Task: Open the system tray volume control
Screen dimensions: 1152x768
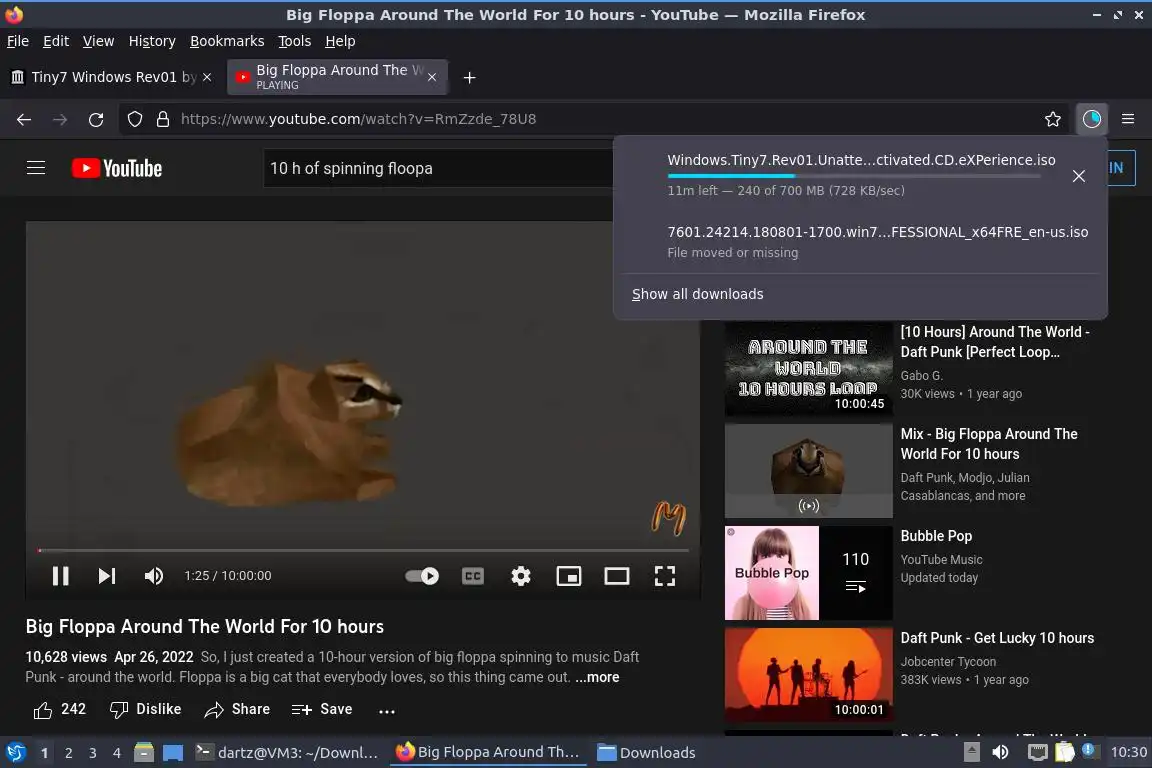Action: pyautogui.click(x=1000, y=753)
